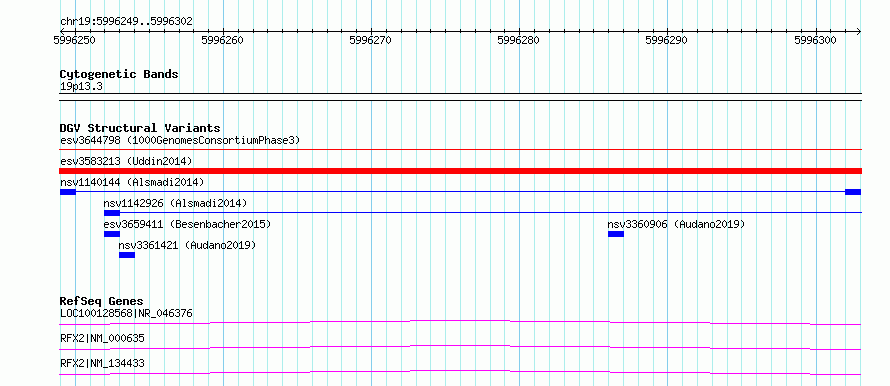Viewport: 890px width, 386px height.
Task: Select the nsv3361421 blue variant block
Action: click(127, 255)
